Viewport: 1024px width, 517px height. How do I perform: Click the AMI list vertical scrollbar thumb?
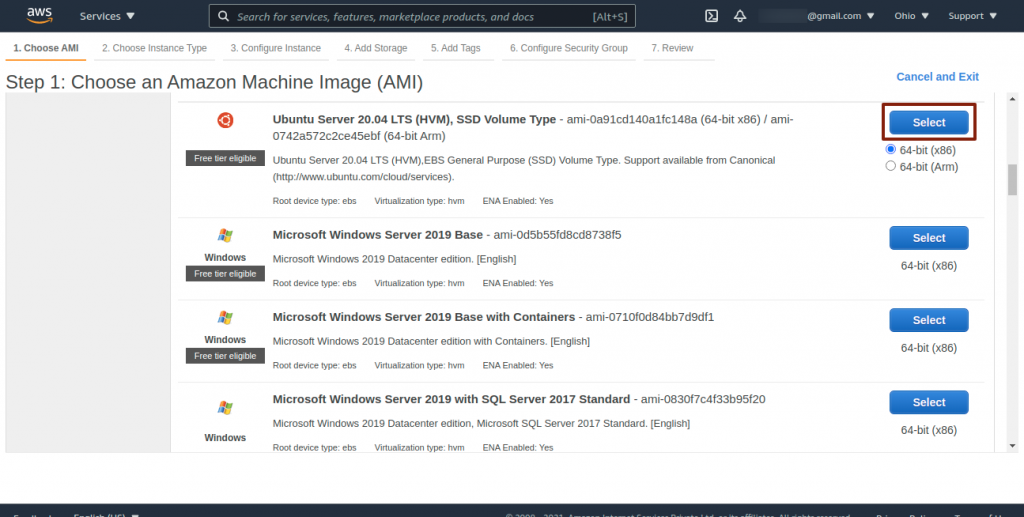(x=1012, y=180)
